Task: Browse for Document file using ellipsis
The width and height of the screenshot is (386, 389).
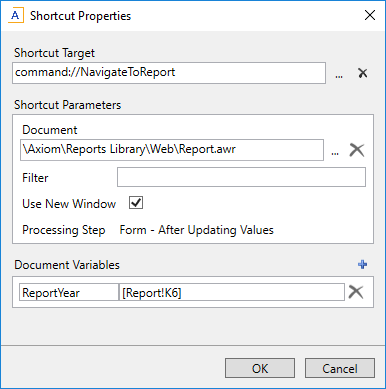Action: point(335,151)
